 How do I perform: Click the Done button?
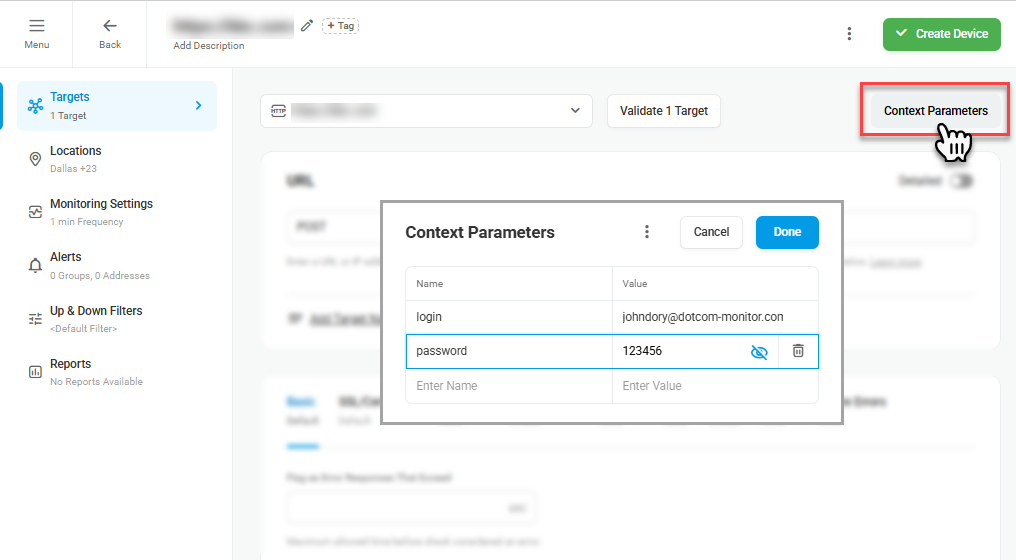pos(787,232)
